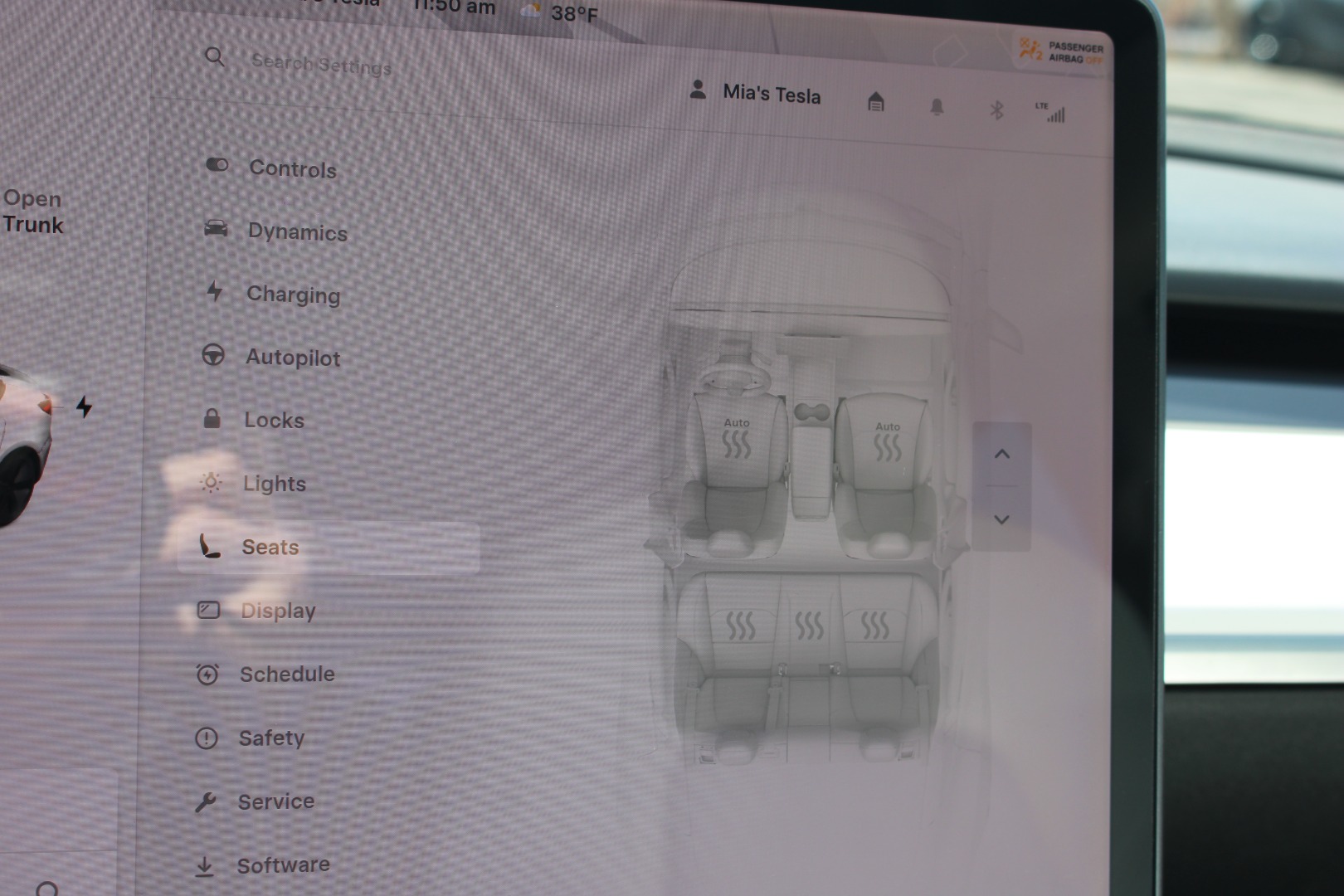
Task: Toggle the rear left seat heater
Action: 740,626
